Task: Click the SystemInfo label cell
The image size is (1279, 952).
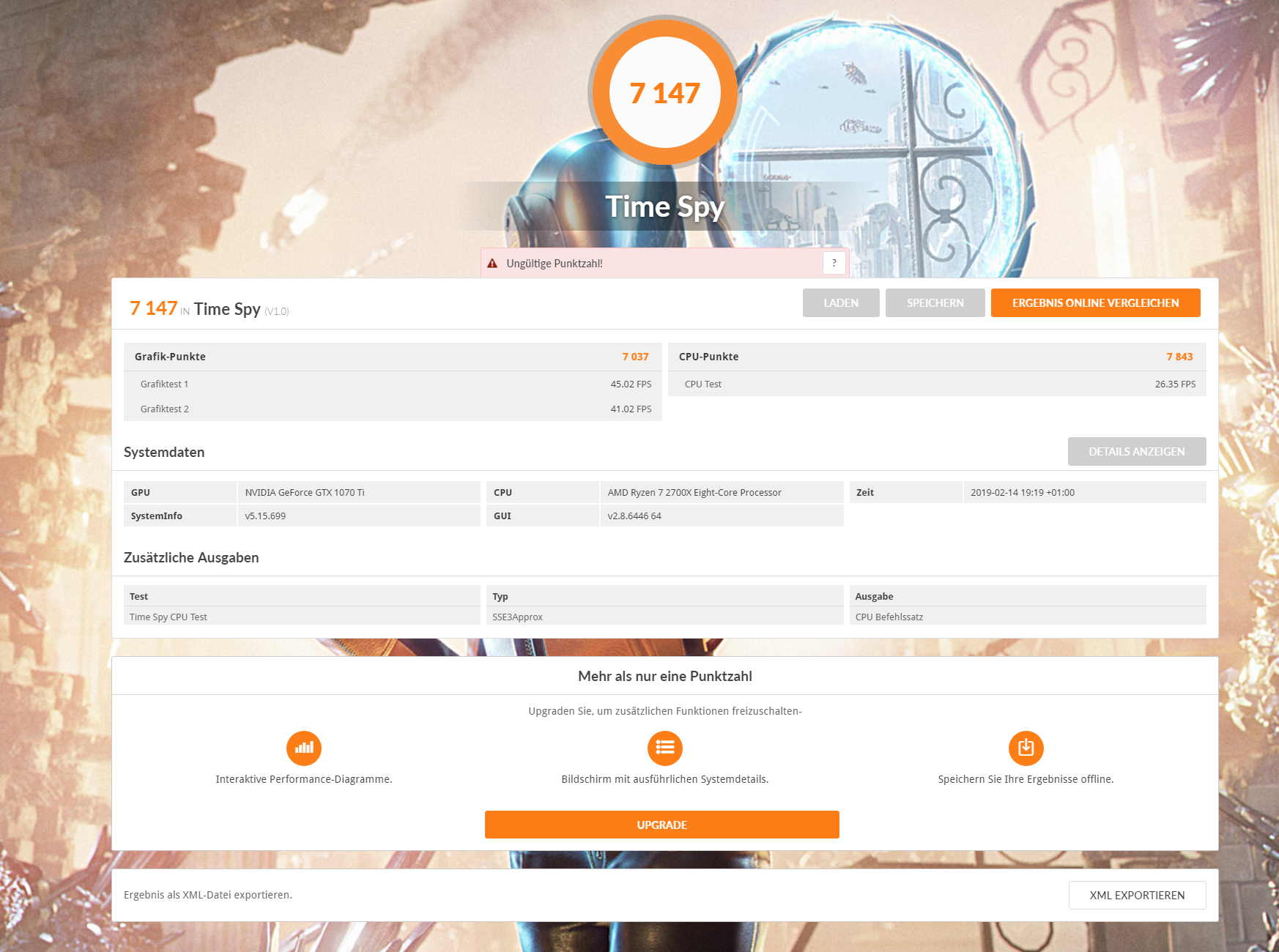Action: [180, 516]
